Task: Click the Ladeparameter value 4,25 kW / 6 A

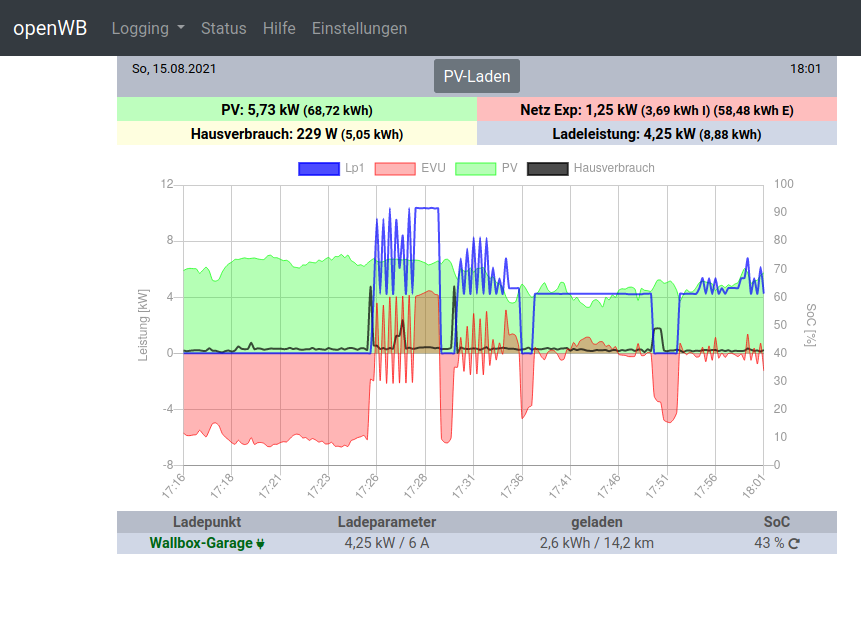Action: [387, 544]
